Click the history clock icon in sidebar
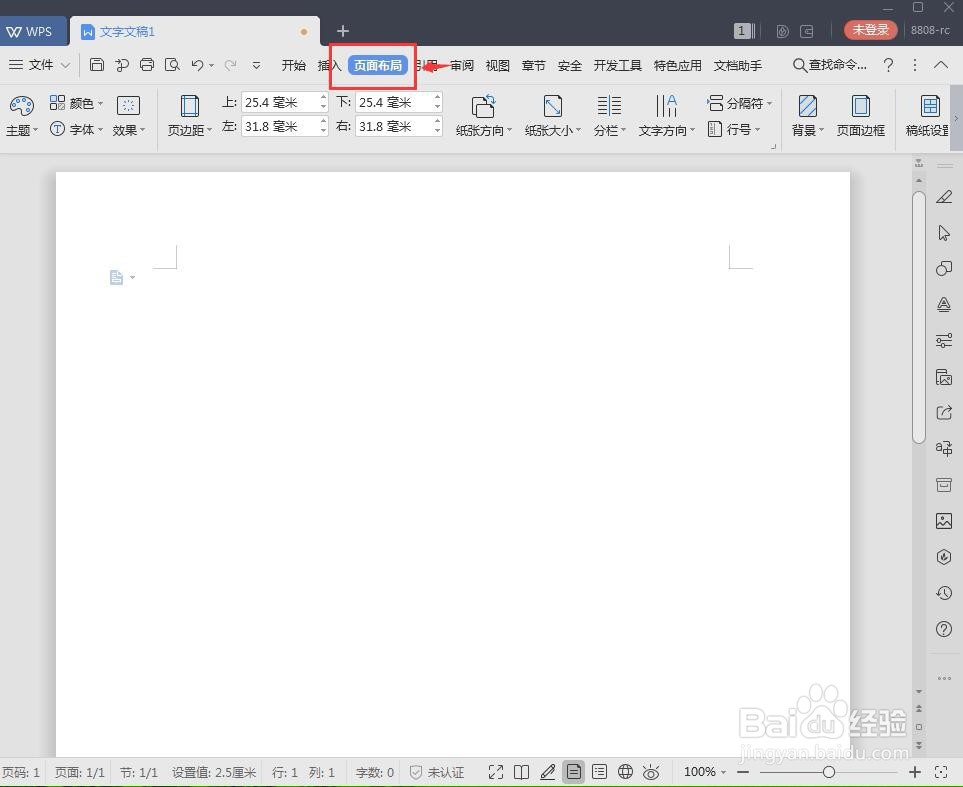Image resolution: width=963 pixels, height=787 pixels. point(944,593)
